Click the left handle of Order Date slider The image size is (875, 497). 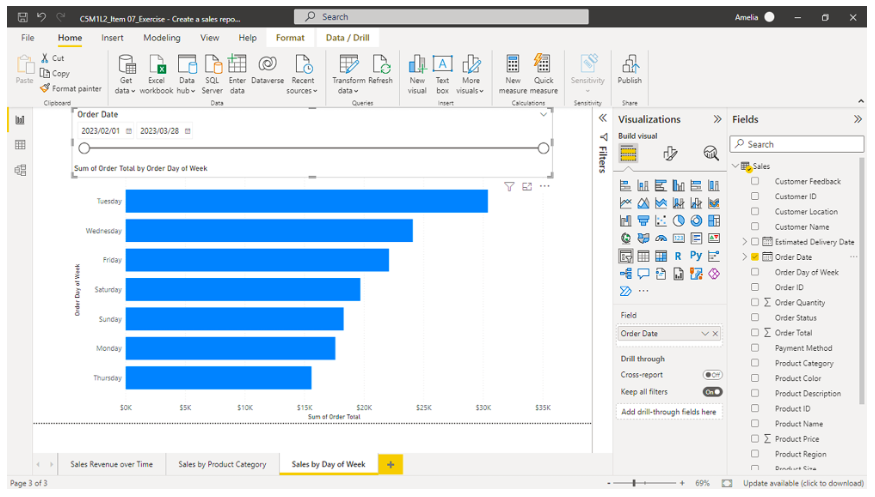pyautogui.click(x=84, y=148)
